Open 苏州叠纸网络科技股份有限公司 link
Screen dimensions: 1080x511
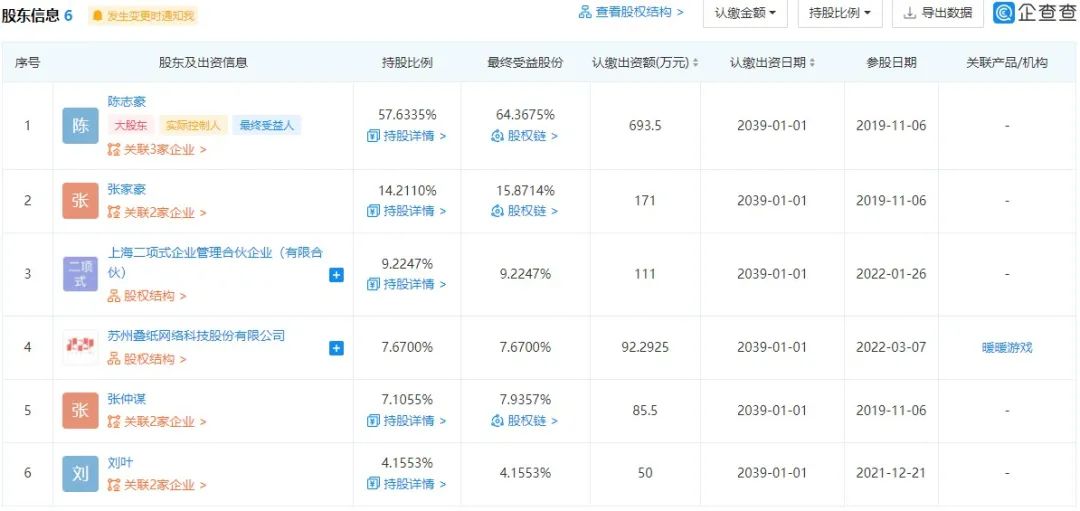196,335
